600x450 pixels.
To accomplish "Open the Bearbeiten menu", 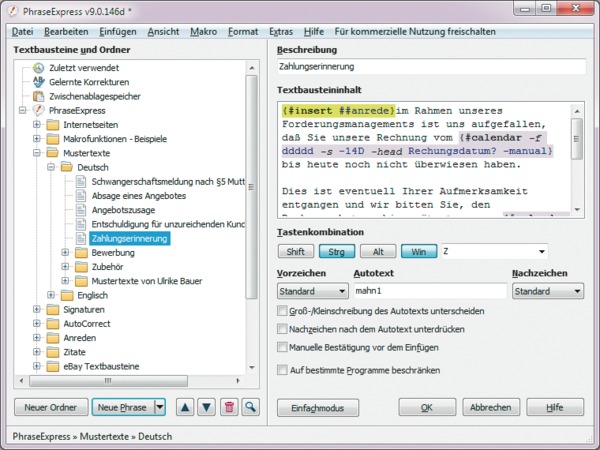I will [x=66, y=32].
